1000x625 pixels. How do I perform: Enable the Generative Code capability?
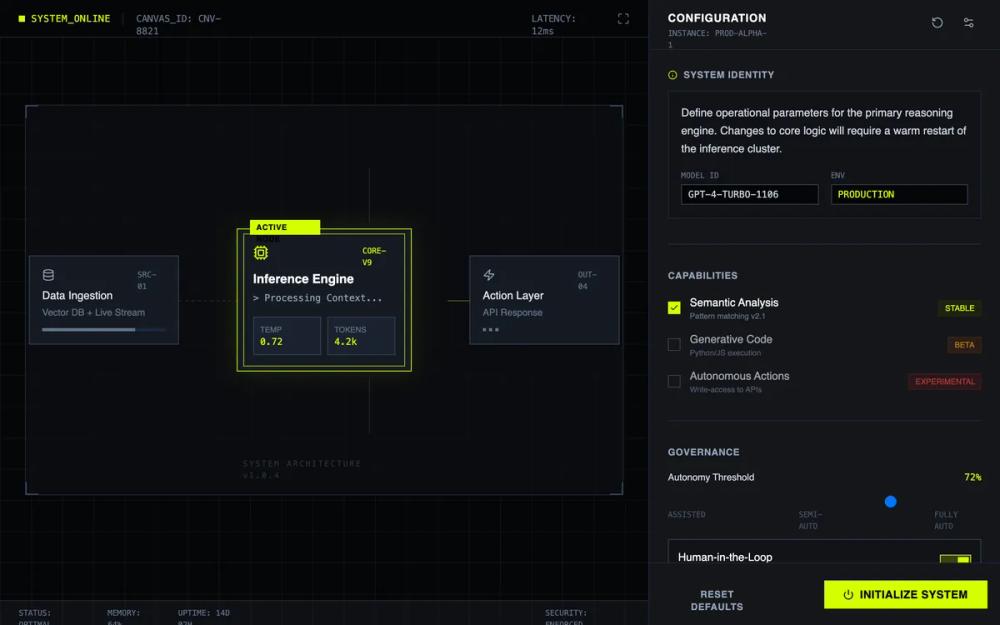coord(673,344)
